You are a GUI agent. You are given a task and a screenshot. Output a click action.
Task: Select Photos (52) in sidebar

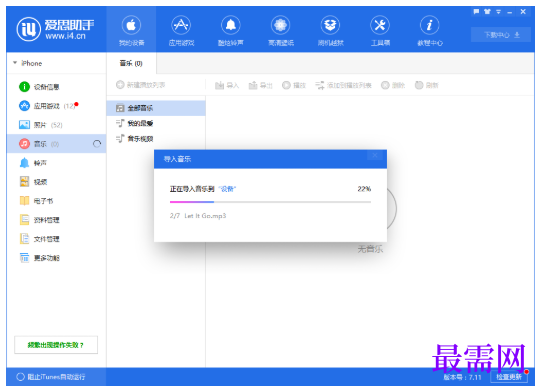[56, 125]
